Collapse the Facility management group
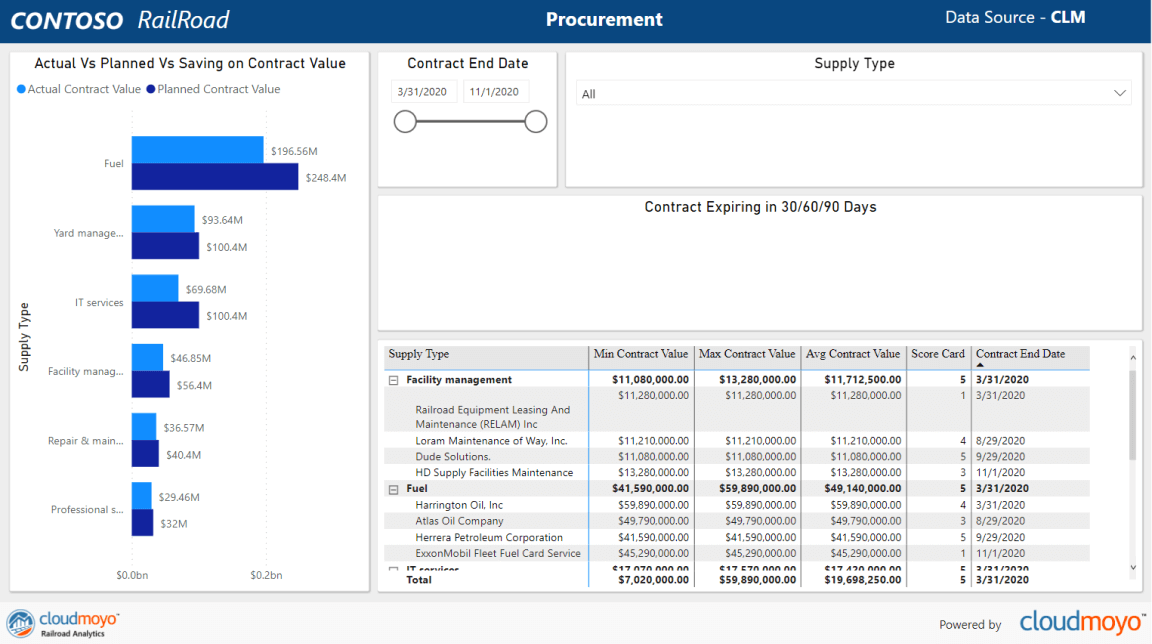 click(392, 380)
